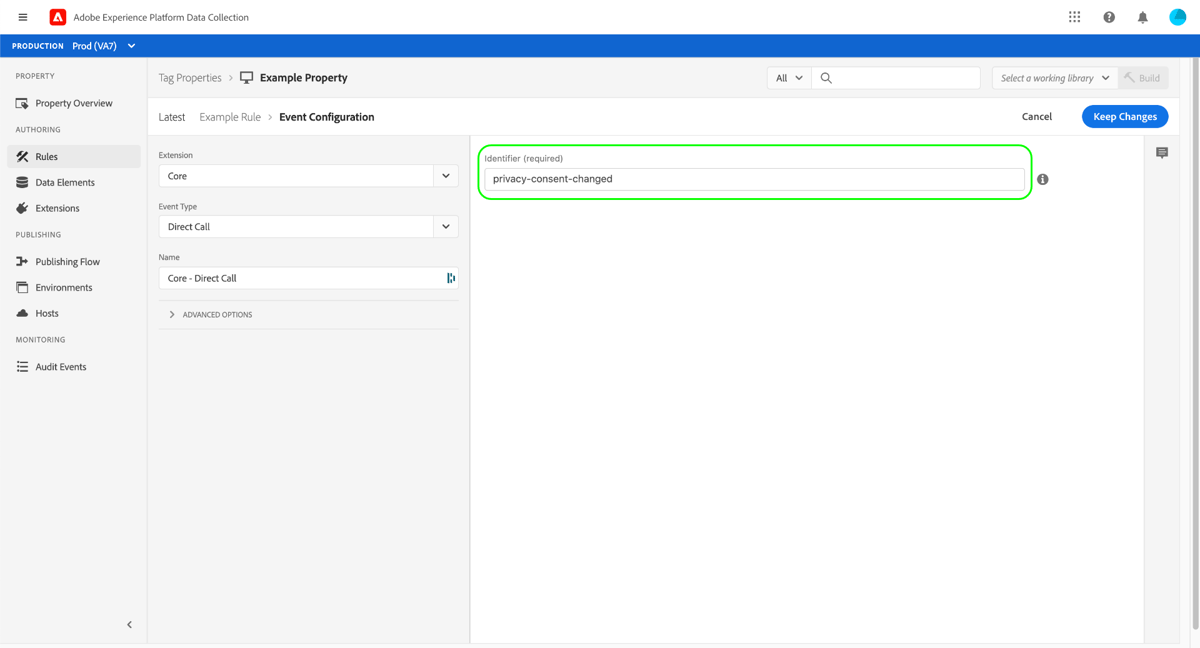Open Help via the question mark icon
Viewport: 1200px width, 648px height.
pyautogui.click(x=1108, y=16)
